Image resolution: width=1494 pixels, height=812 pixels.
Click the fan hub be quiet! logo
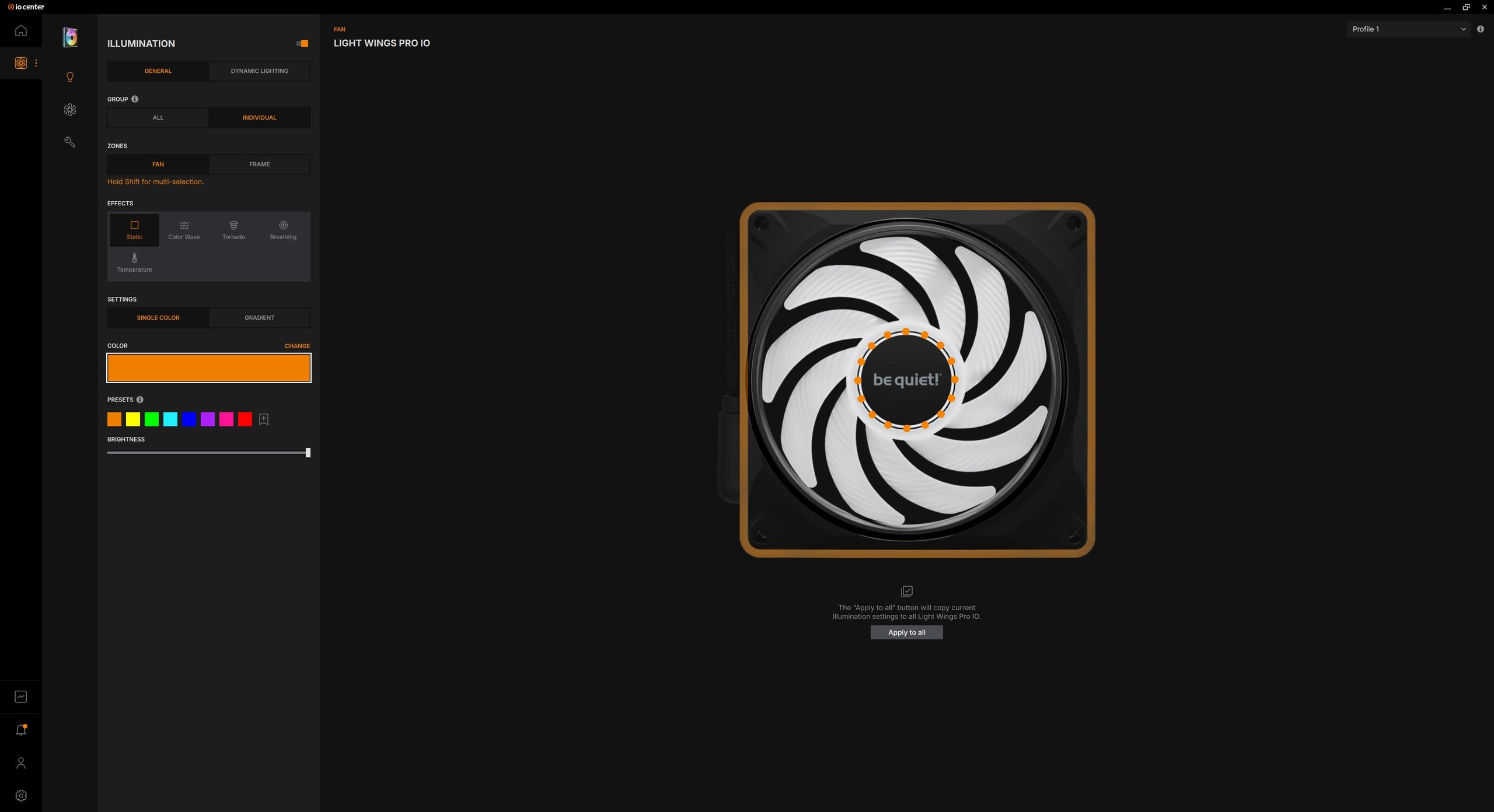(906, 380)
